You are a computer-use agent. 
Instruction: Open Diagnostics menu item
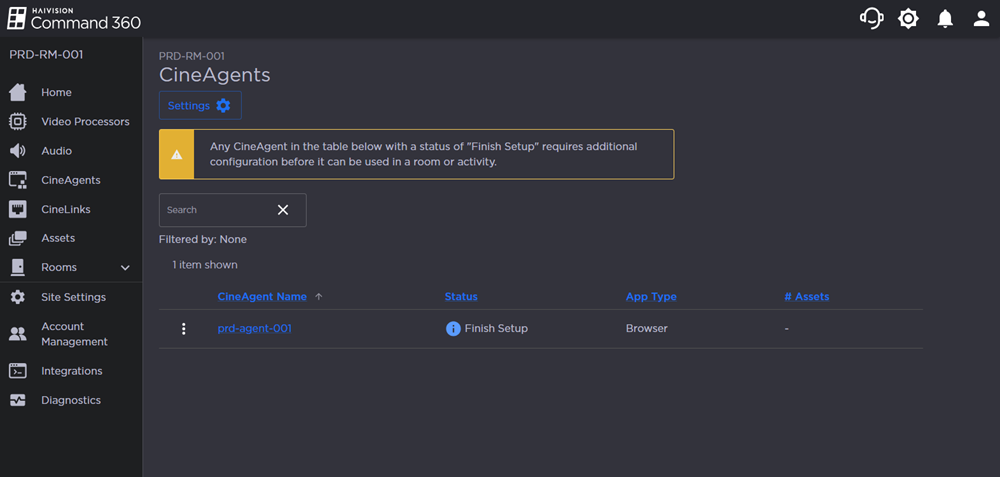[x=71, y=400]
